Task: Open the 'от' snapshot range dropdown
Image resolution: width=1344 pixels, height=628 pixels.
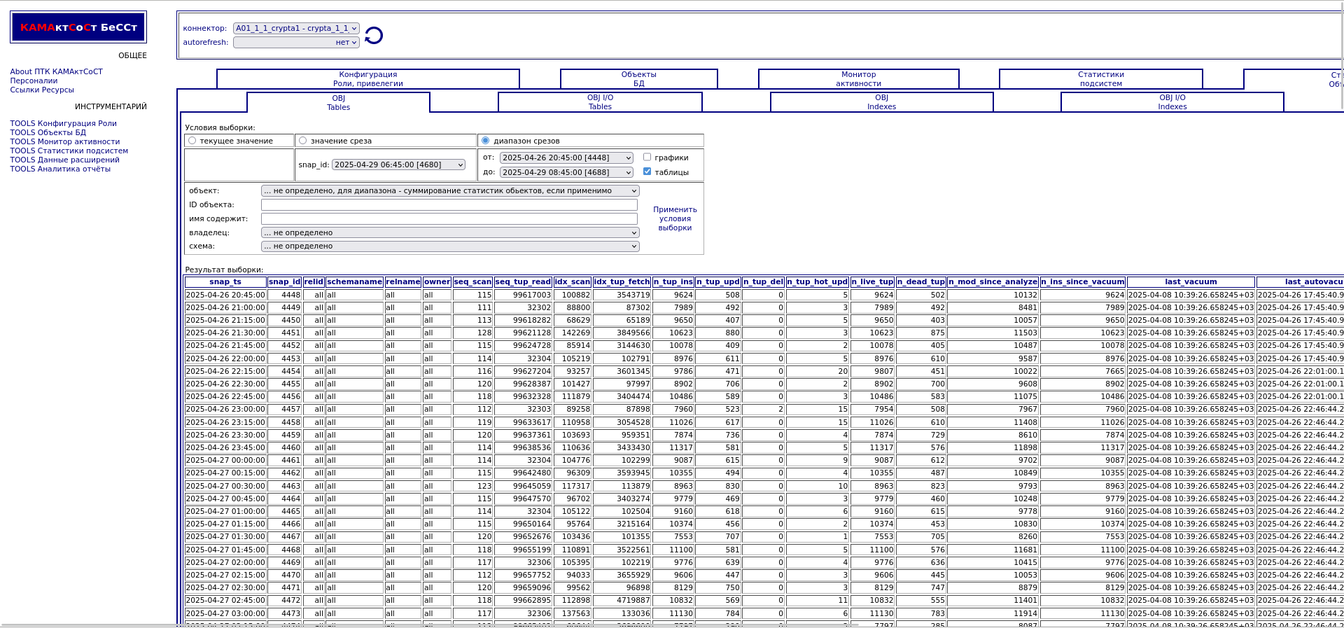Action: coord(566,158)
